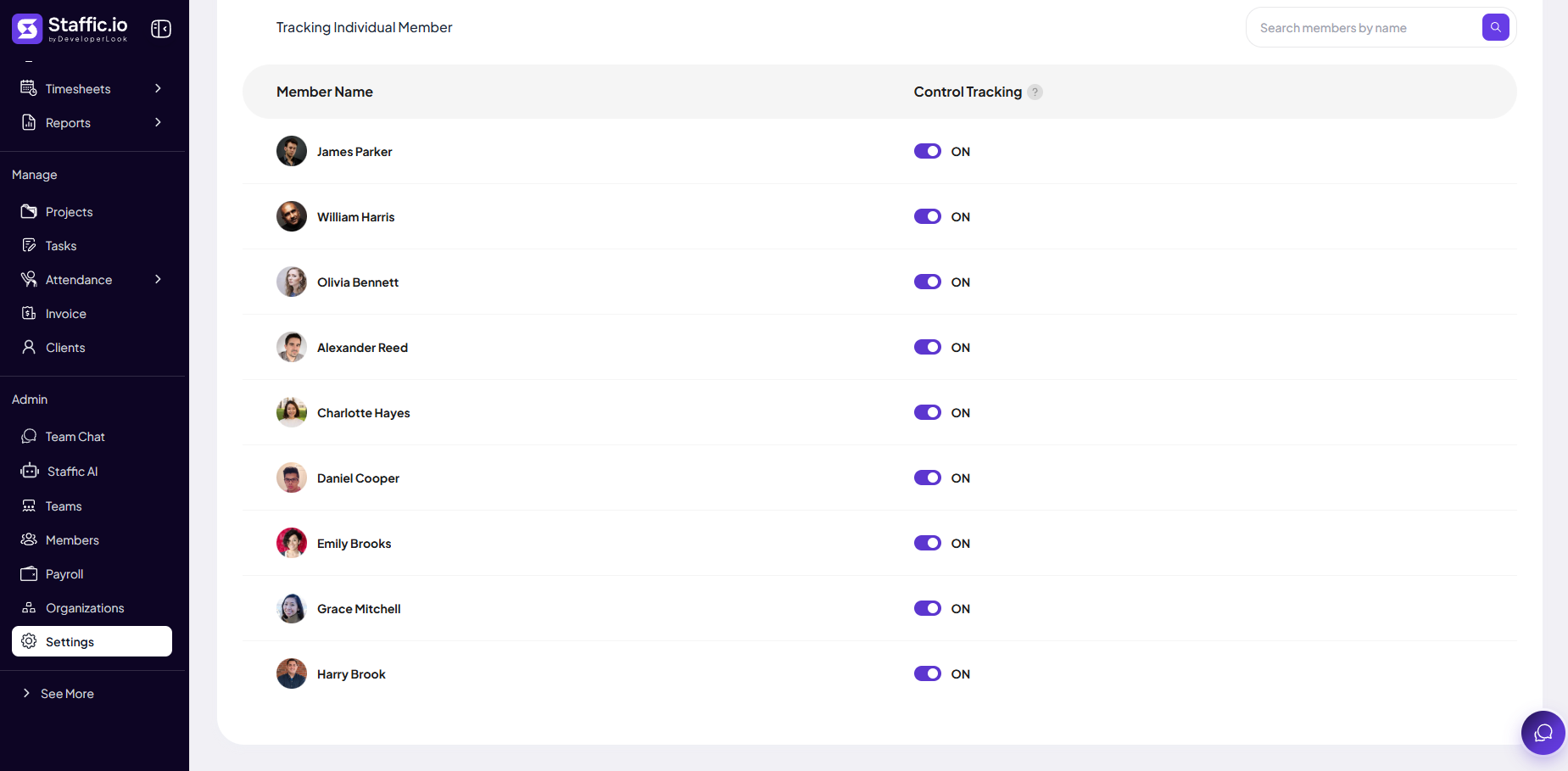This screenshot has width=1568, height=771.
Task: Click the Member Name column header
Action: click(x=325, y=92)
